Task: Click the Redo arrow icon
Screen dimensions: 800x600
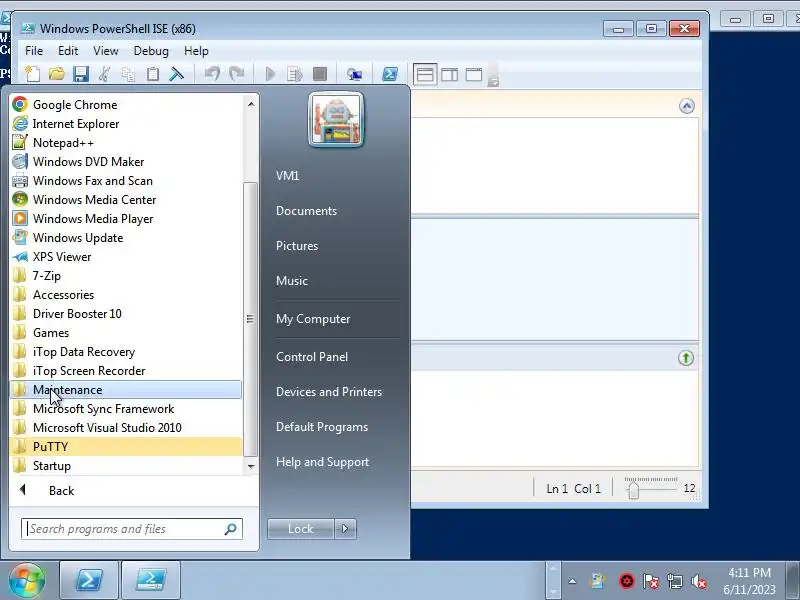Action: point(237,74)
